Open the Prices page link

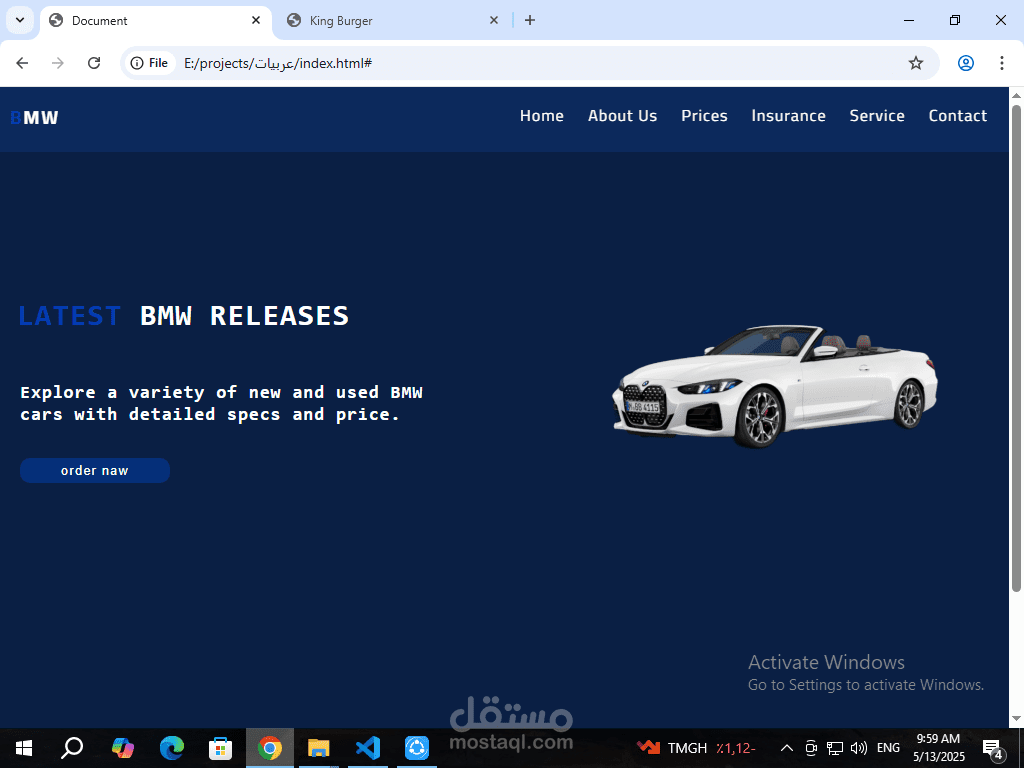click(704, 116)
